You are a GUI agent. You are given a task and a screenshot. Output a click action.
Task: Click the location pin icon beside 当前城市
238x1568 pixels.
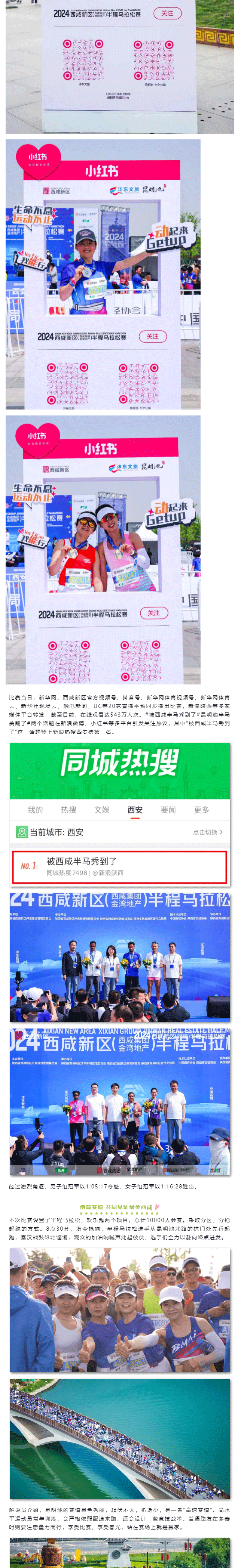coord(22,832)
